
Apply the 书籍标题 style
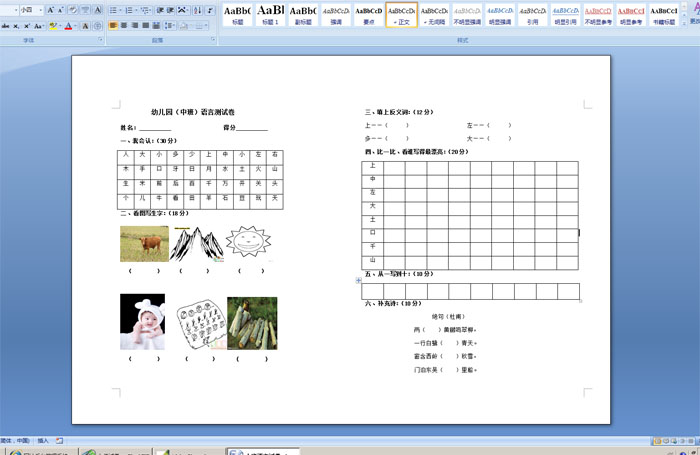coord(664,15)
